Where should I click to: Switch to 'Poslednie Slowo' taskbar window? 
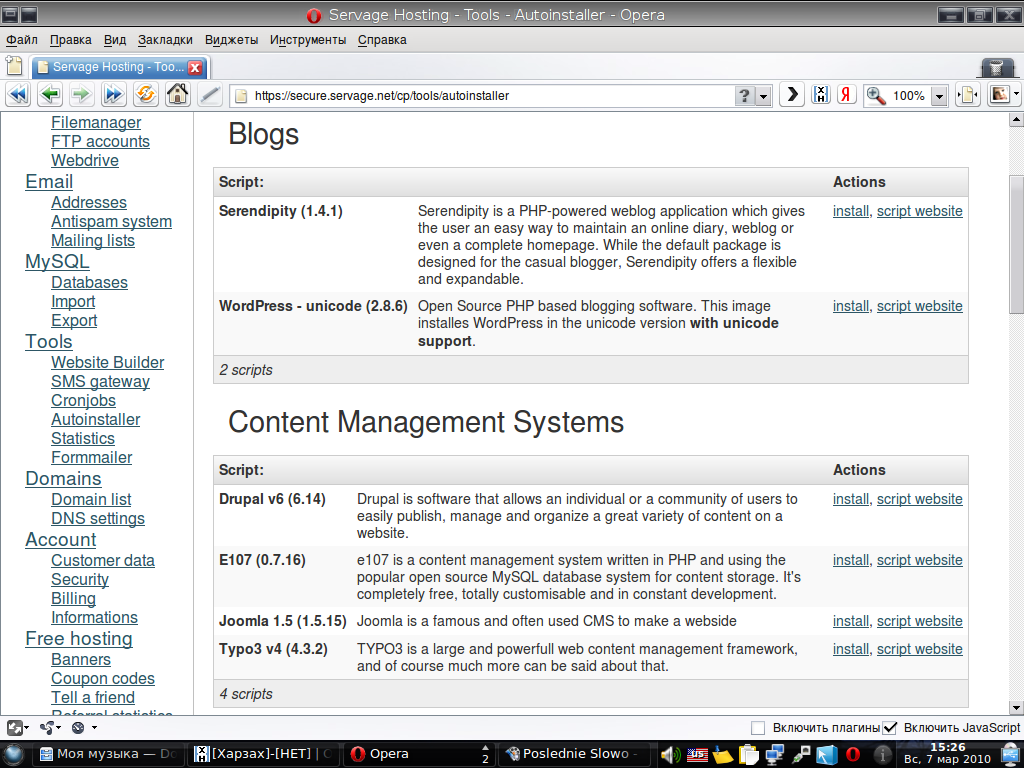pyautogui.click(x=575, y=754)
